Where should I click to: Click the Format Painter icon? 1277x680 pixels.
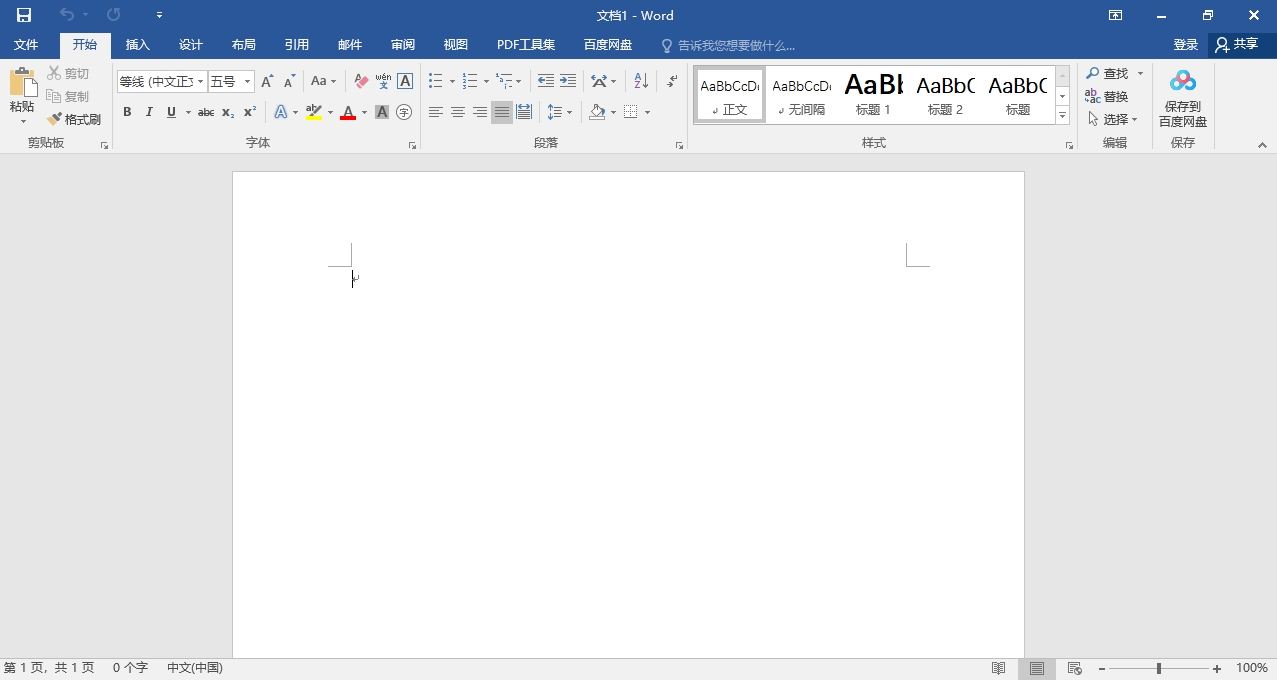click(x=55, y=118)
